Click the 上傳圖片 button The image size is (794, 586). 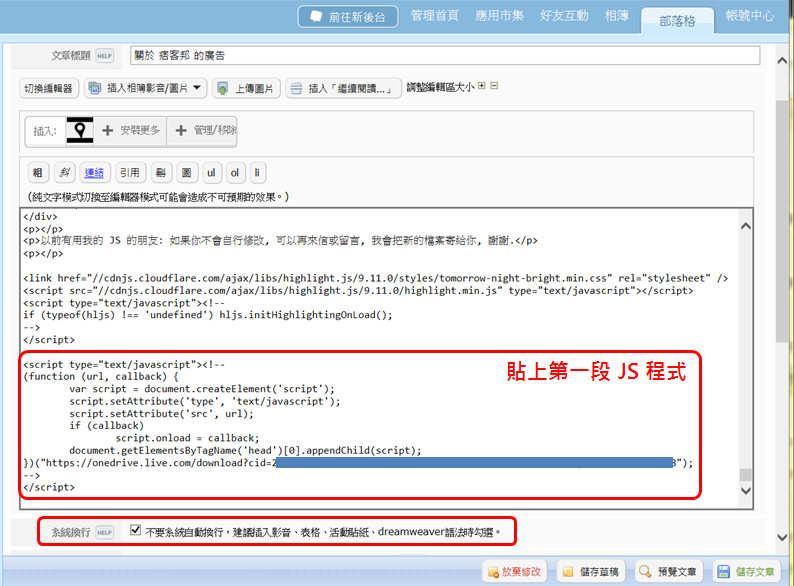247,88
